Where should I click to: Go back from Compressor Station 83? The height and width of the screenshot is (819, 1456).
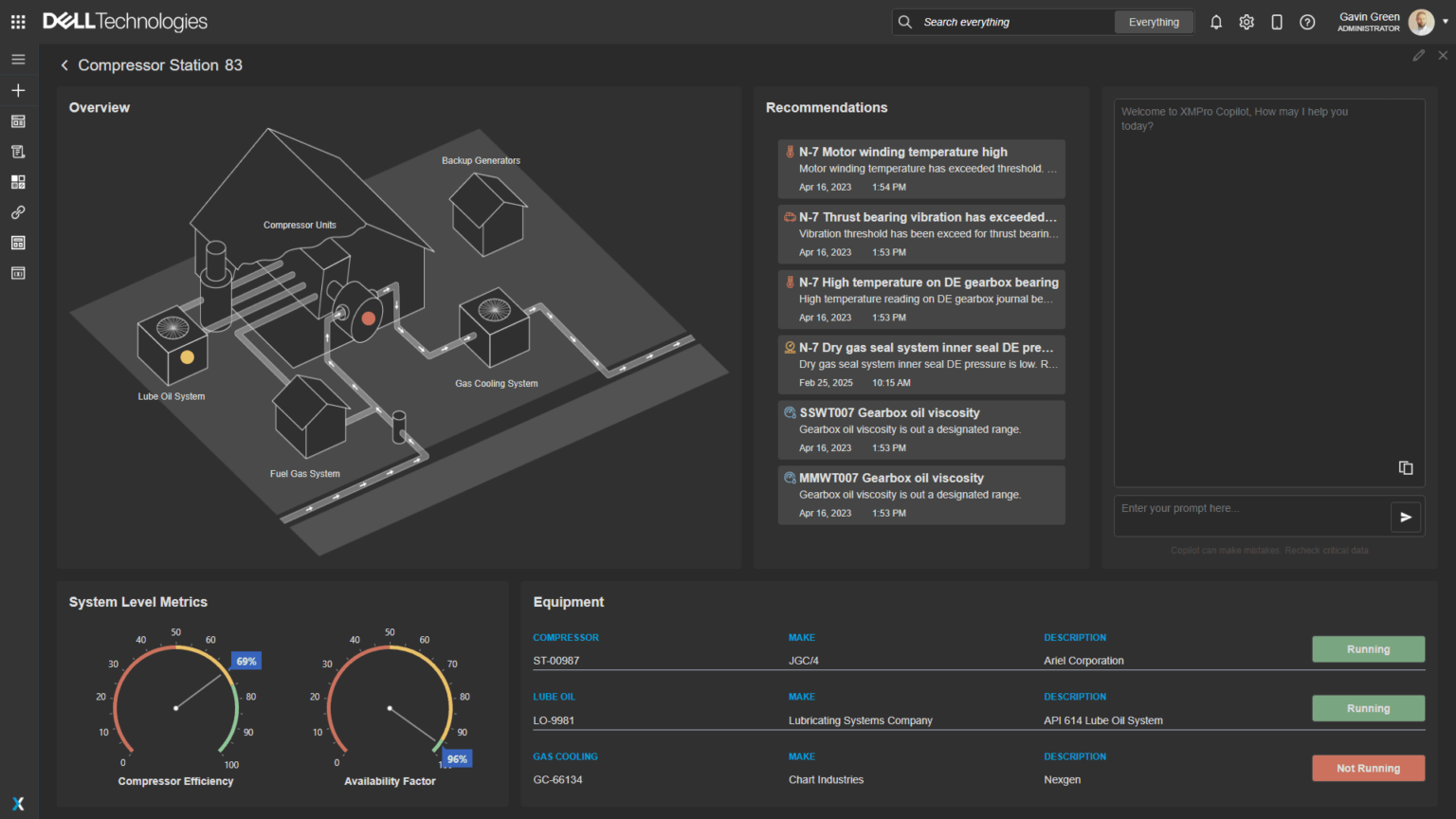[64, 65]
